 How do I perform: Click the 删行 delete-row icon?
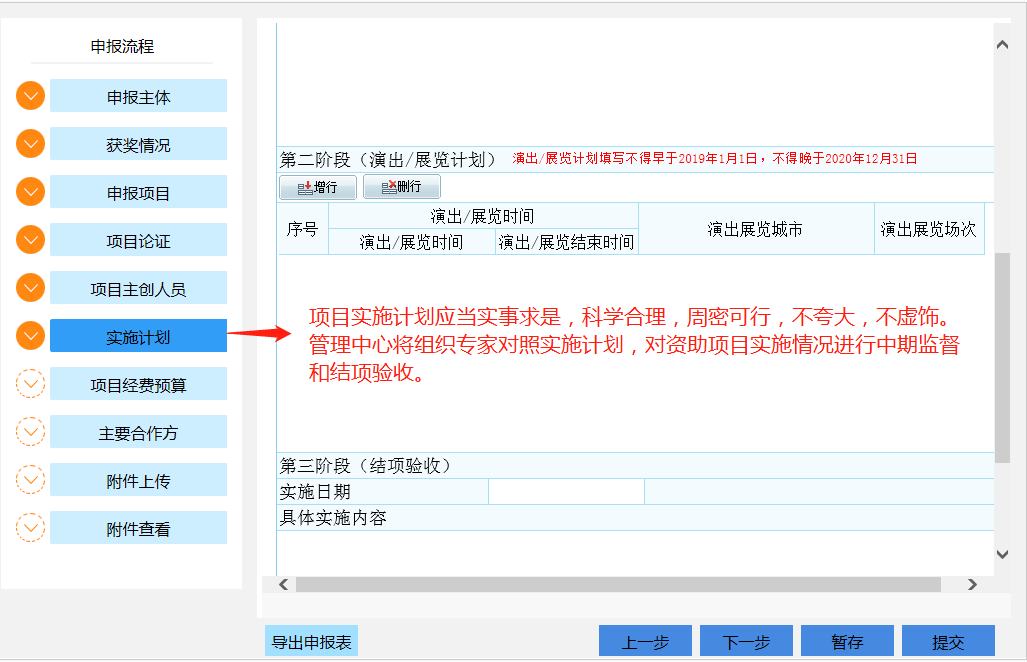pyautogui.click(x=401, y=187)
